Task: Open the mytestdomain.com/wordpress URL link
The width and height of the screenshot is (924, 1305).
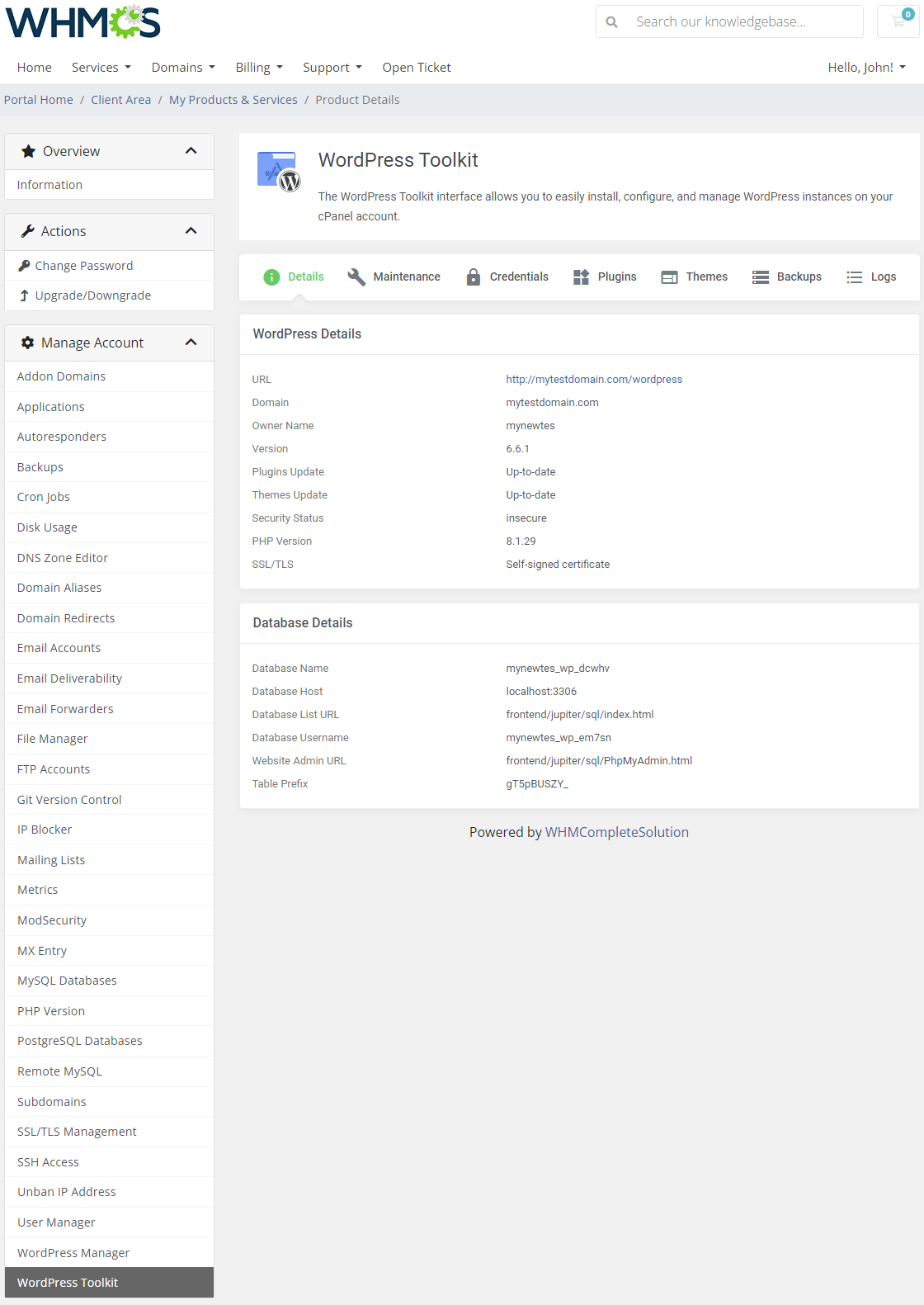Action: [594, 380]
